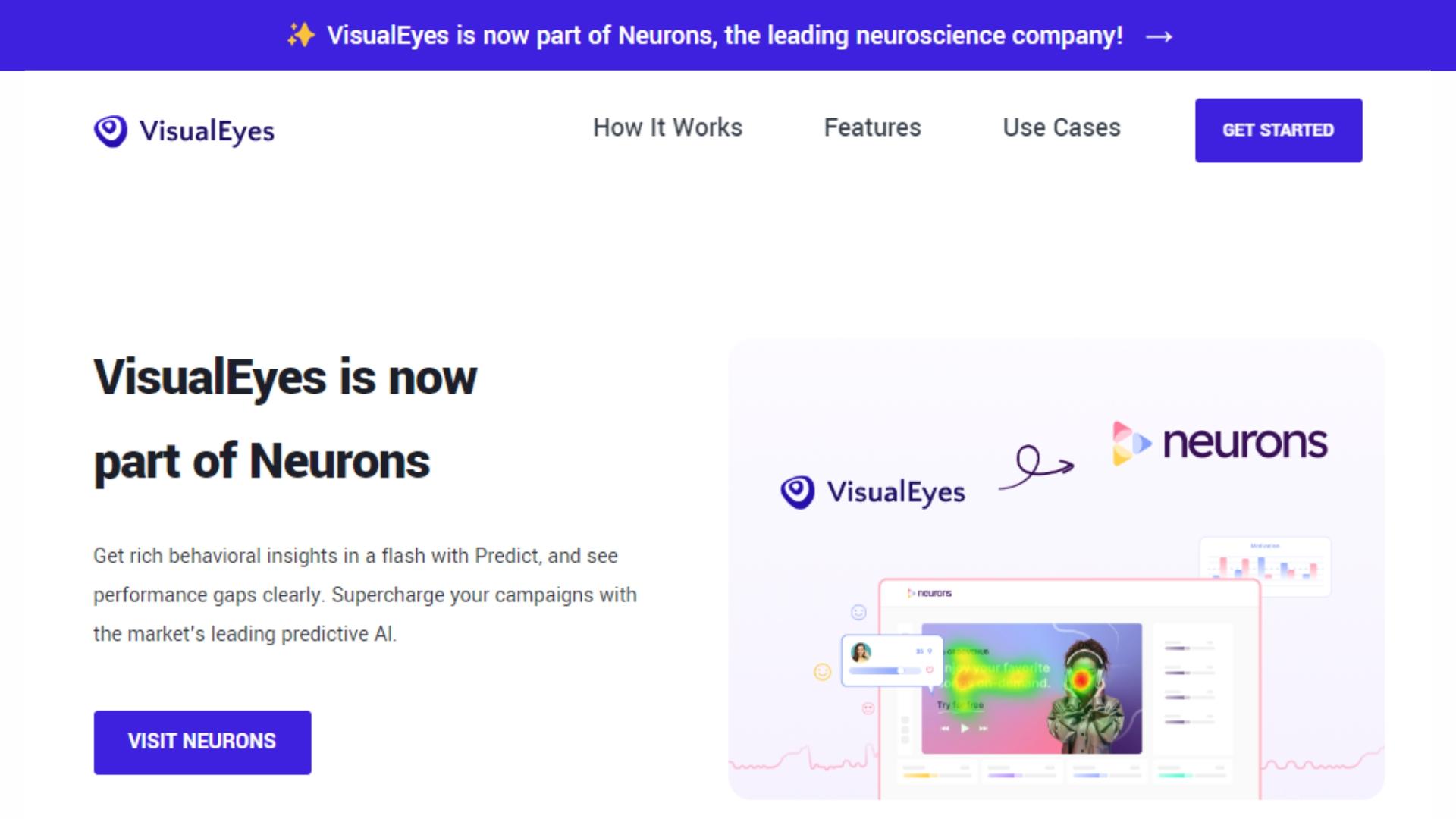Click the sparkles icon in the banner

300,35
